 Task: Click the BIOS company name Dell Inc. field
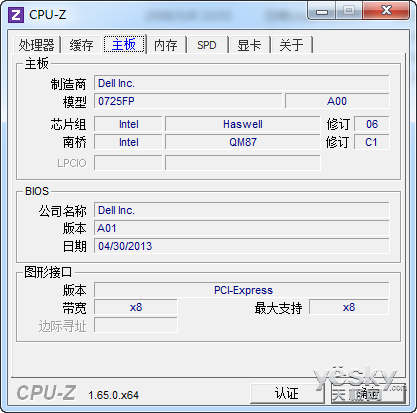click(x=242, y=210)
